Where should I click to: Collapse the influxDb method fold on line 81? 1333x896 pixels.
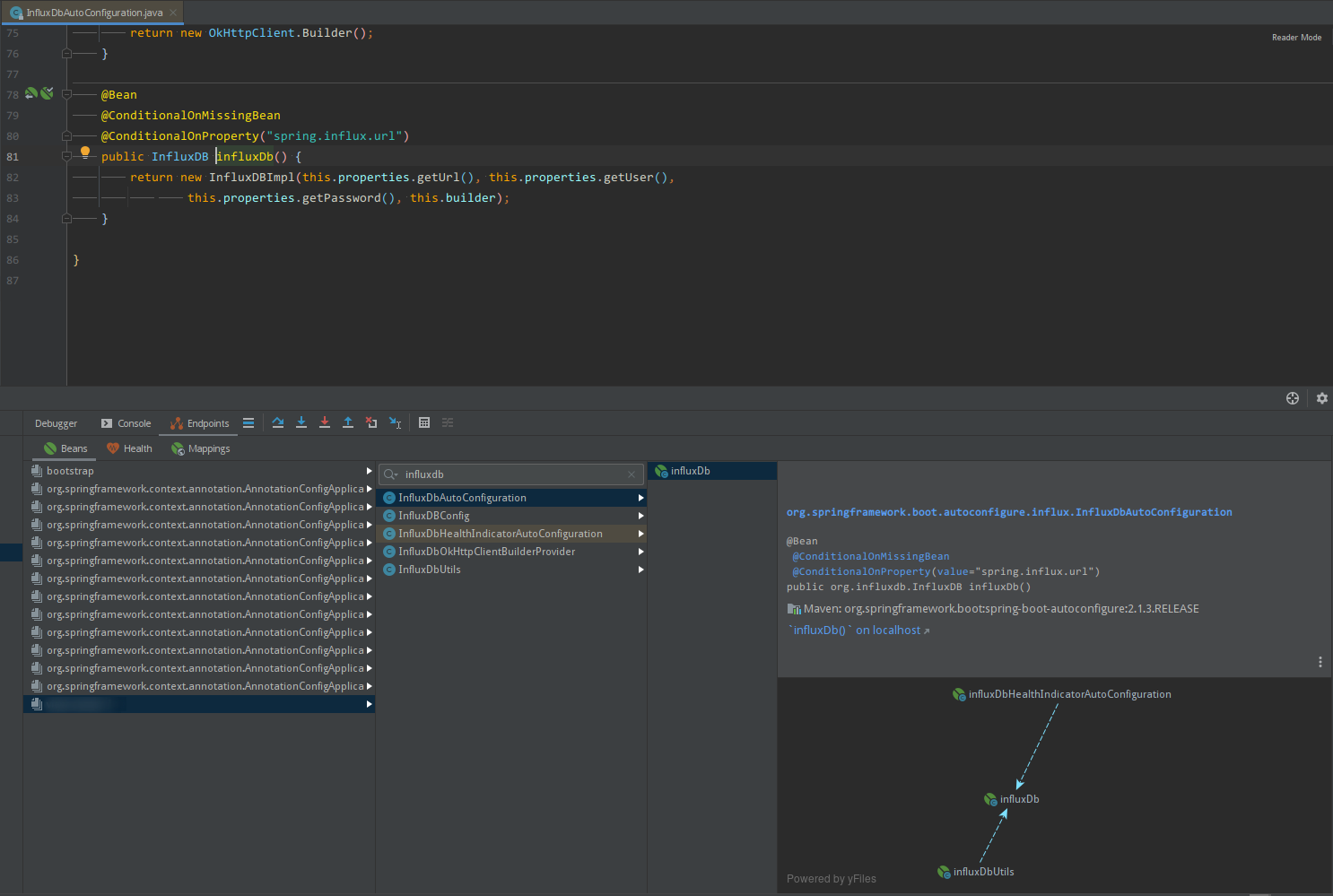[x=66, y=156]
